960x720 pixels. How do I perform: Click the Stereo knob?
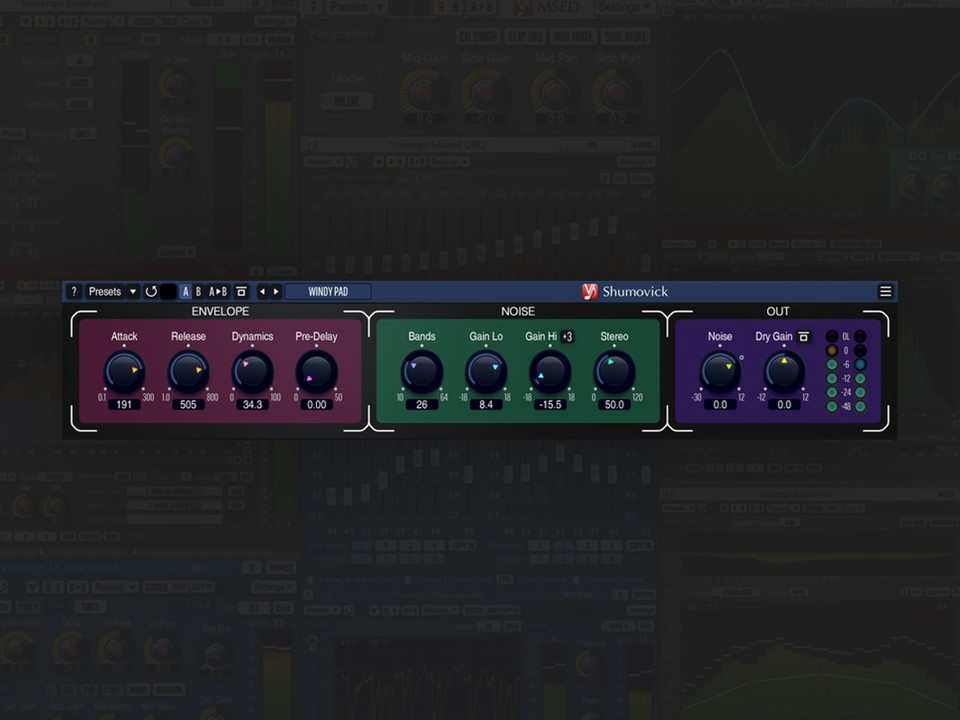(614, 372)
